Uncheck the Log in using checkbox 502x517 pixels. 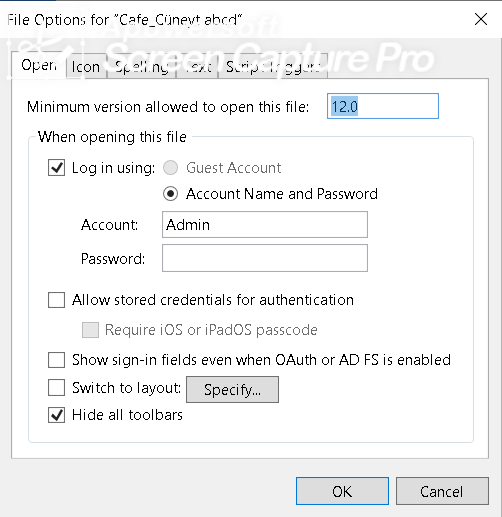point(56,168)
